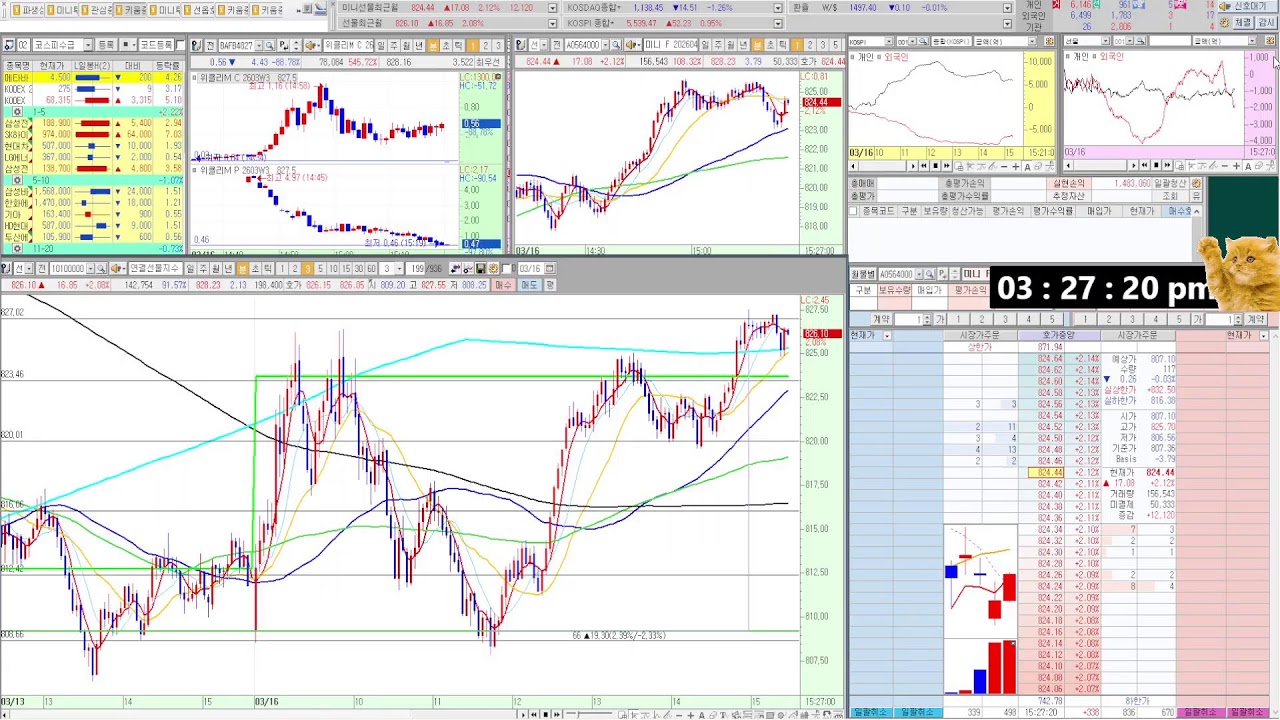Open dropdown arrow on the 미니선물최근월 row
The width and height of the screenshot is (1280, 720).
click(x=552, y=8)
